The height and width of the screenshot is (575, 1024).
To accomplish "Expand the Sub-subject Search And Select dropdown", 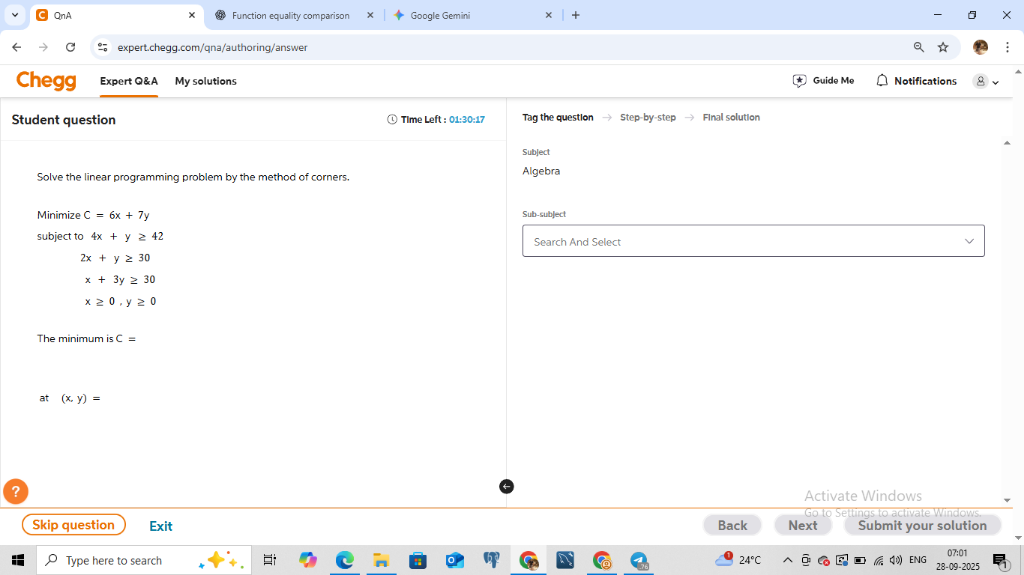I will tap(753, 241).
